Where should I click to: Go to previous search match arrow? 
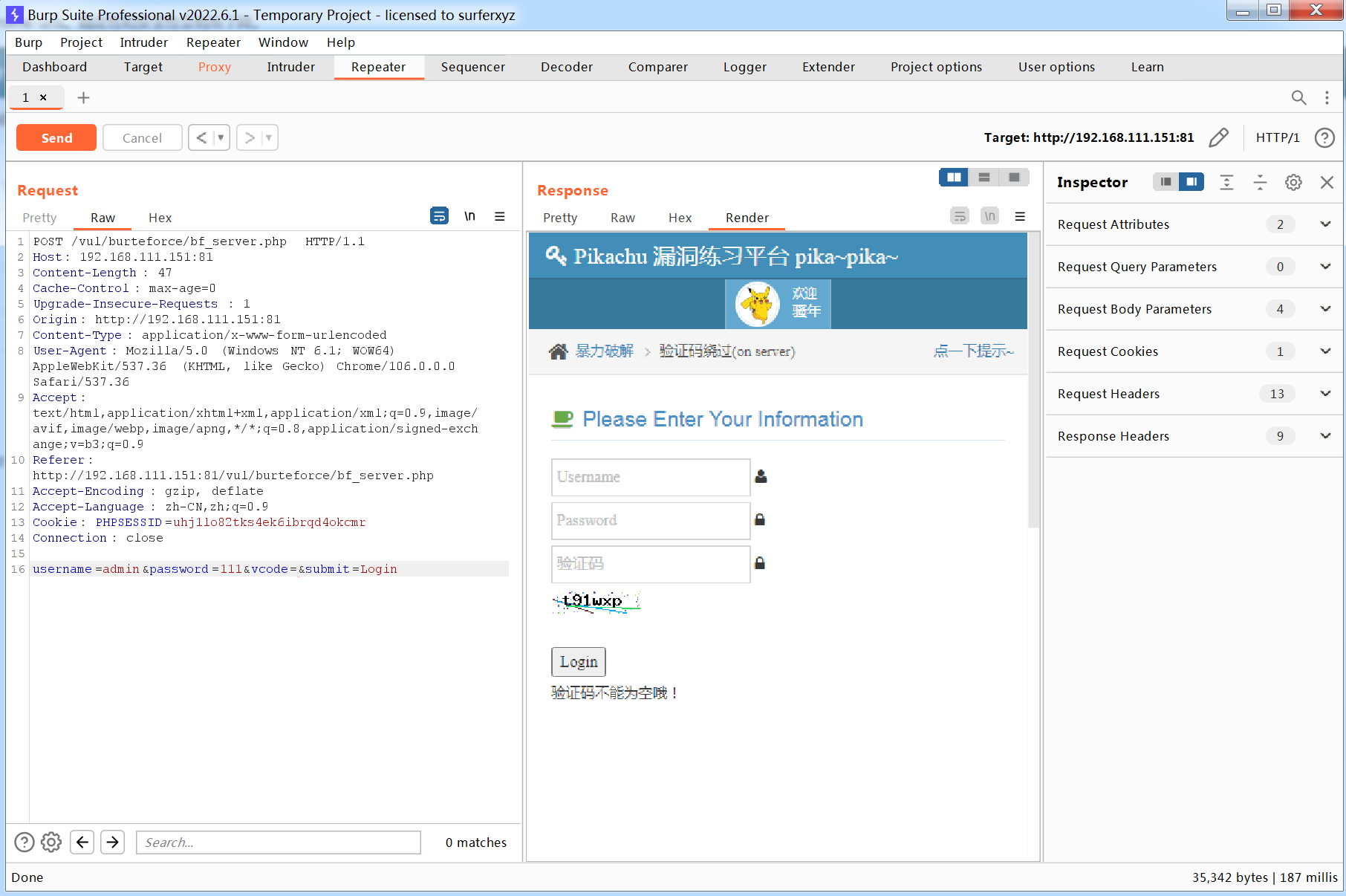pyautogui.click(x=82, y=842)
